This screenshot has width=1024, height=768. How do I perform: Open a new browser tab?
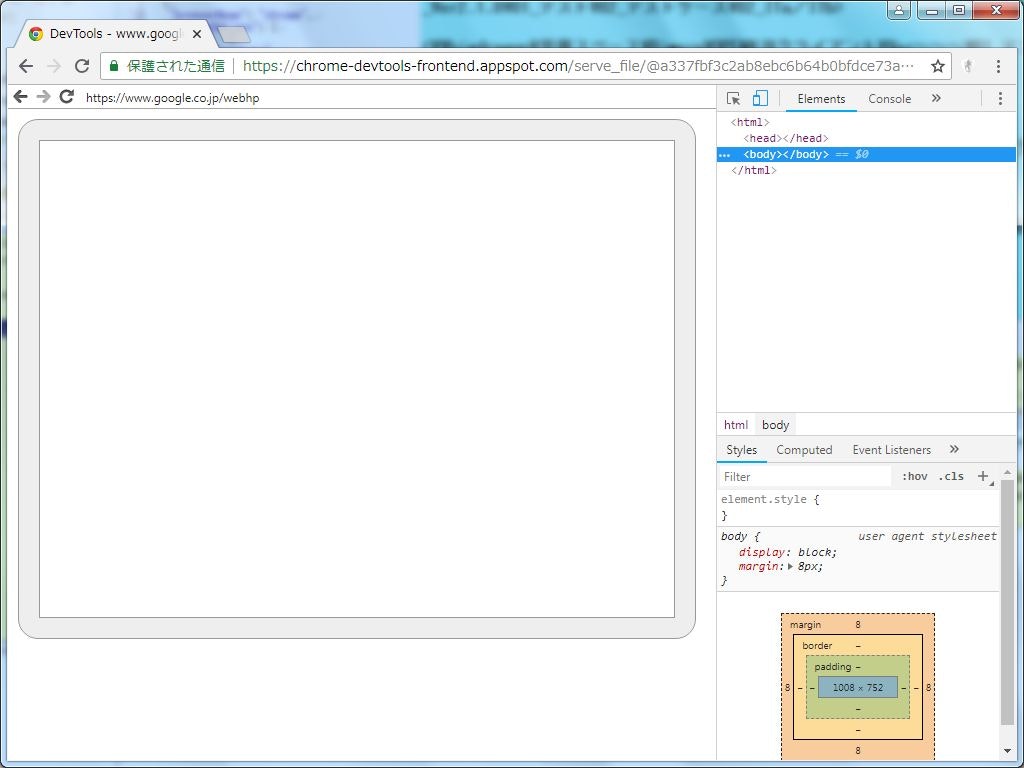coord(234,34)
